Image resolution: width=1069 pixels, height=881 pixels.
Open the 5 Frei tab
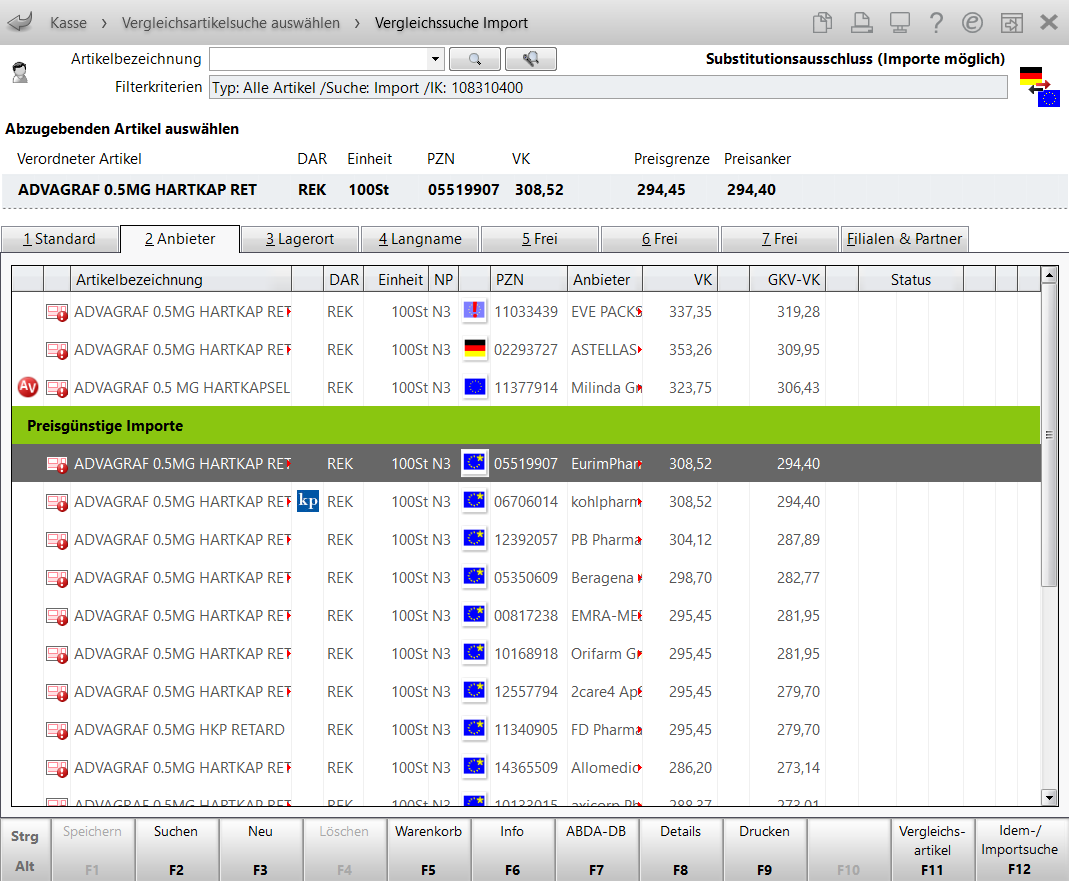[x=540, y=239]
